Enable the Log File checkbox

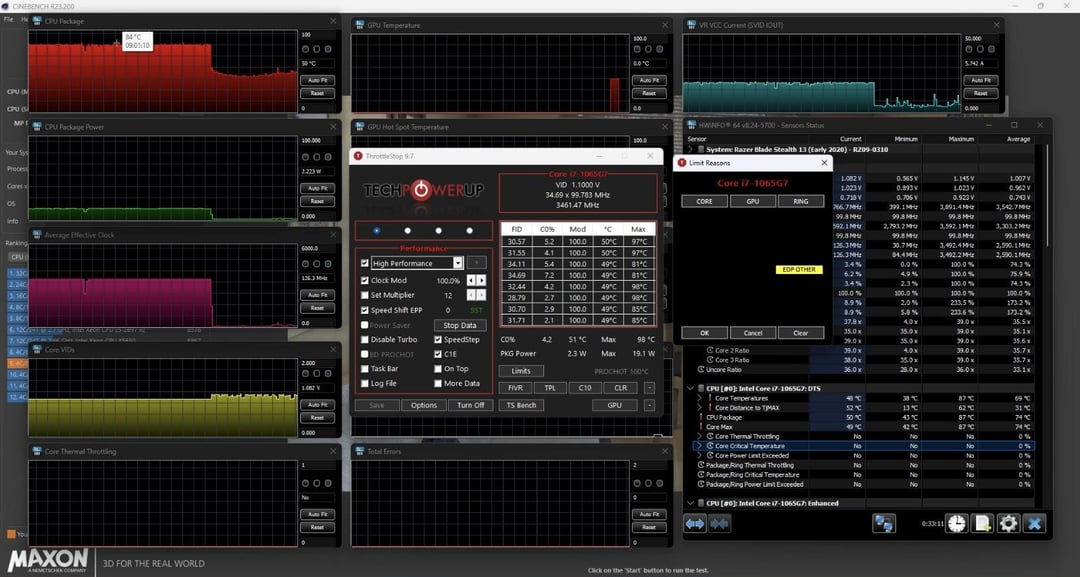tap(364, 384)
